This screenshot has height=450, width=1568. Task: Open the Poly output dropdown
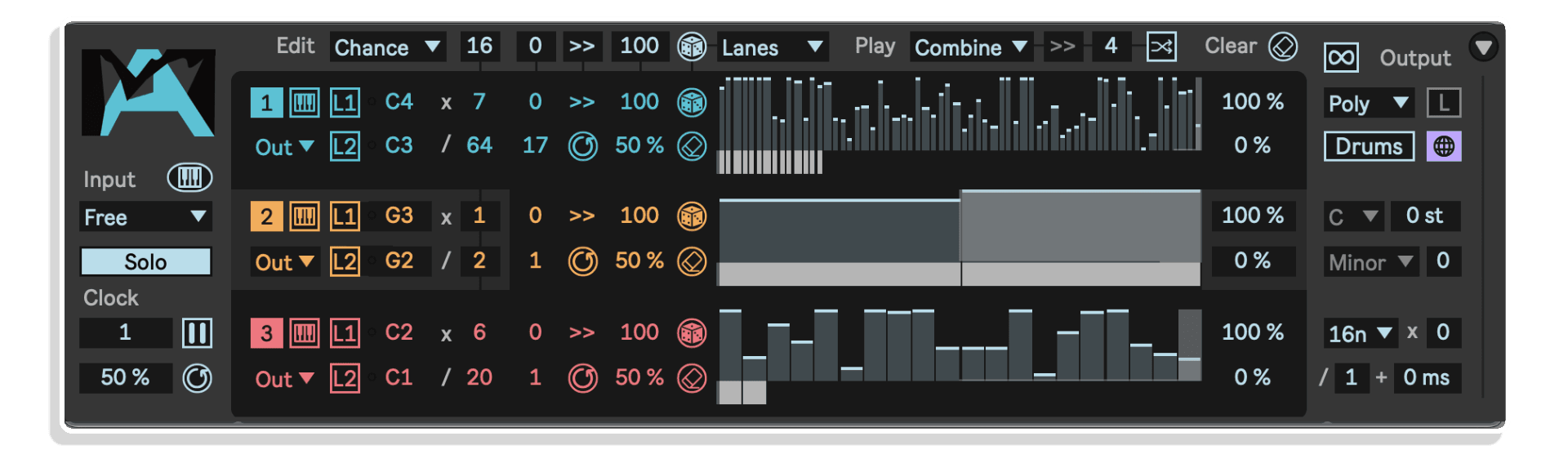(1369, 103)
